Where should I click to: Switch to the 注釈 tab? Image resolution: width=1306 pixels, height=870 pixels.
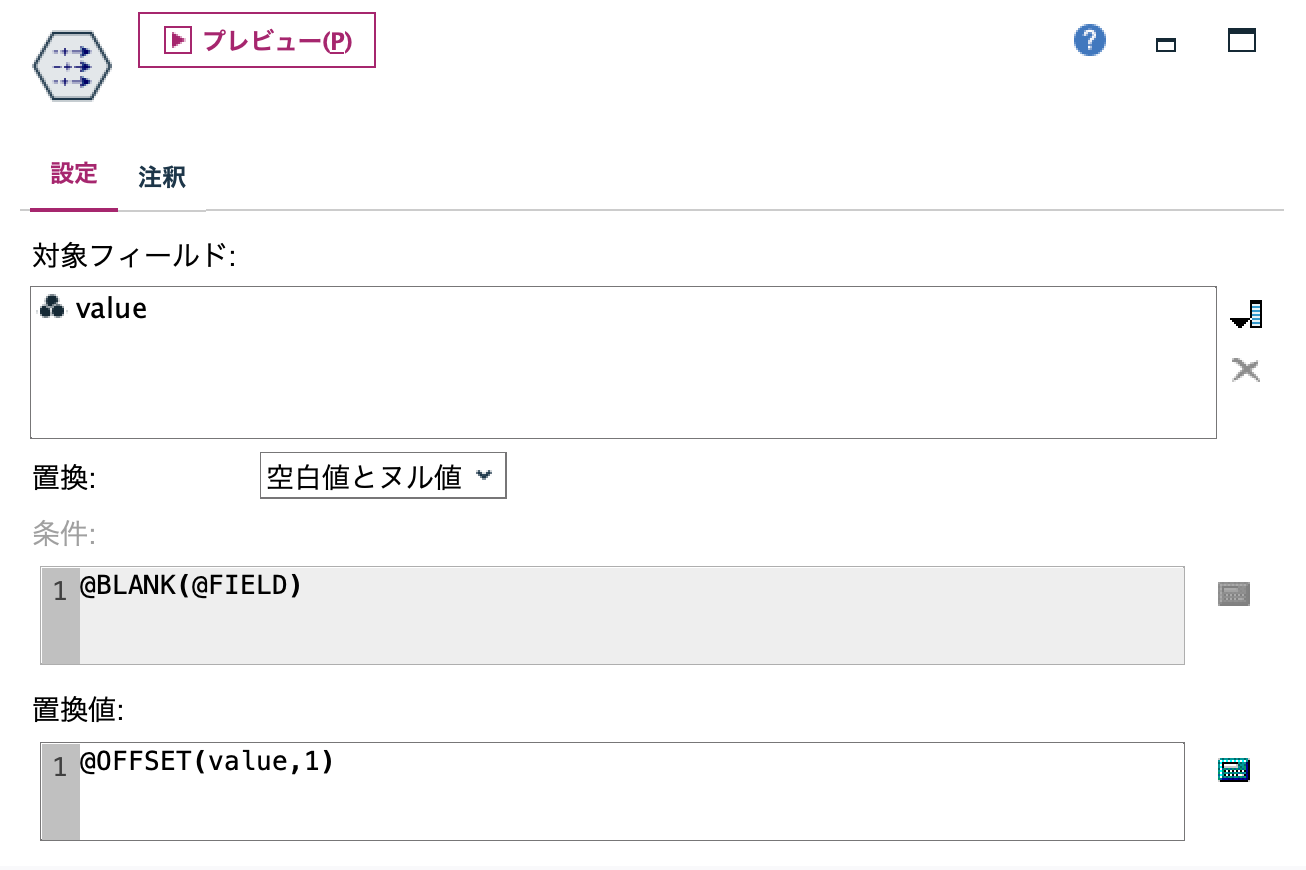161,175
